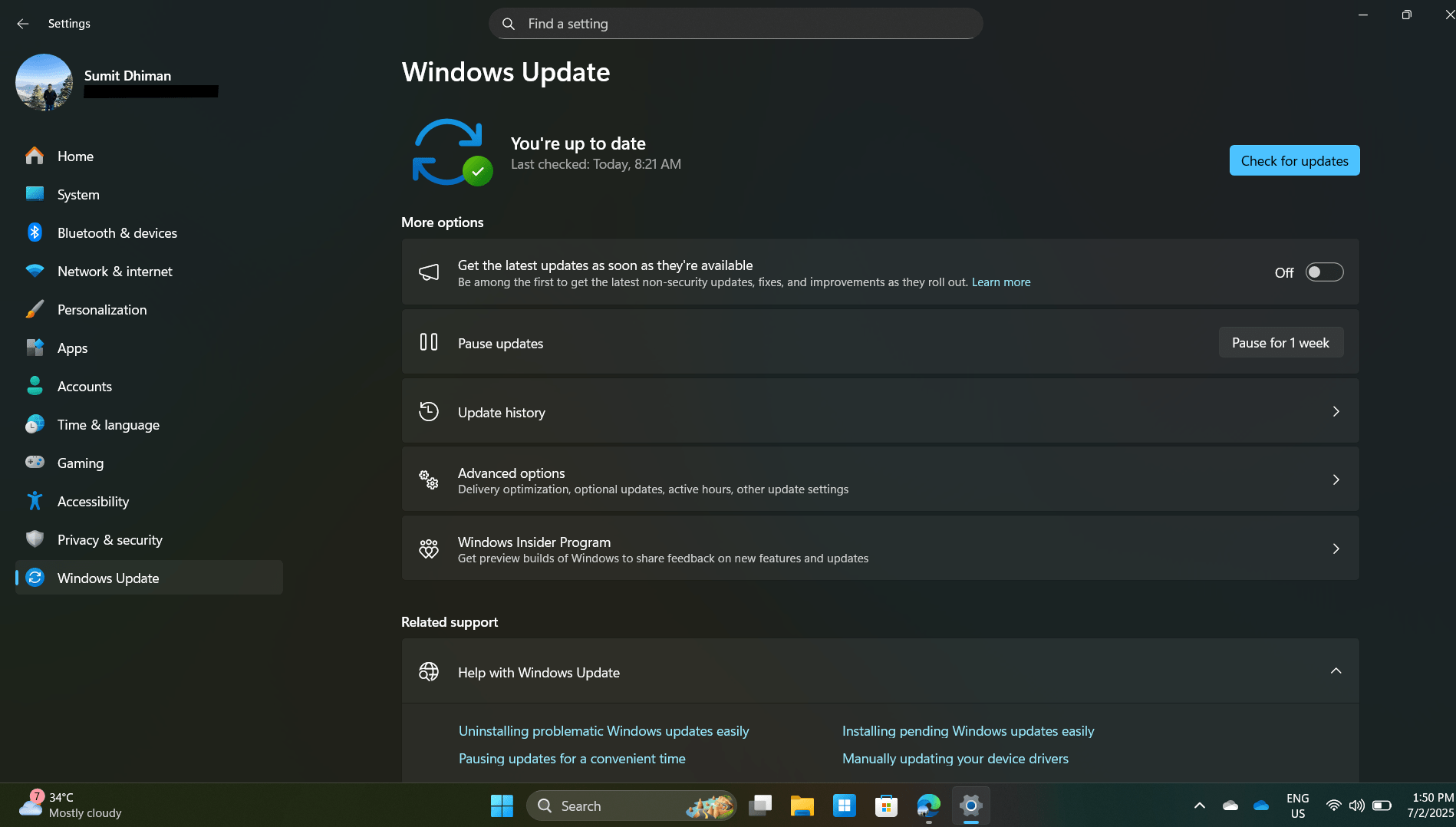The image size is (1456, 827).
Task: Open the Windows Insider Program heart icon
Action: (x=429, y=549)
